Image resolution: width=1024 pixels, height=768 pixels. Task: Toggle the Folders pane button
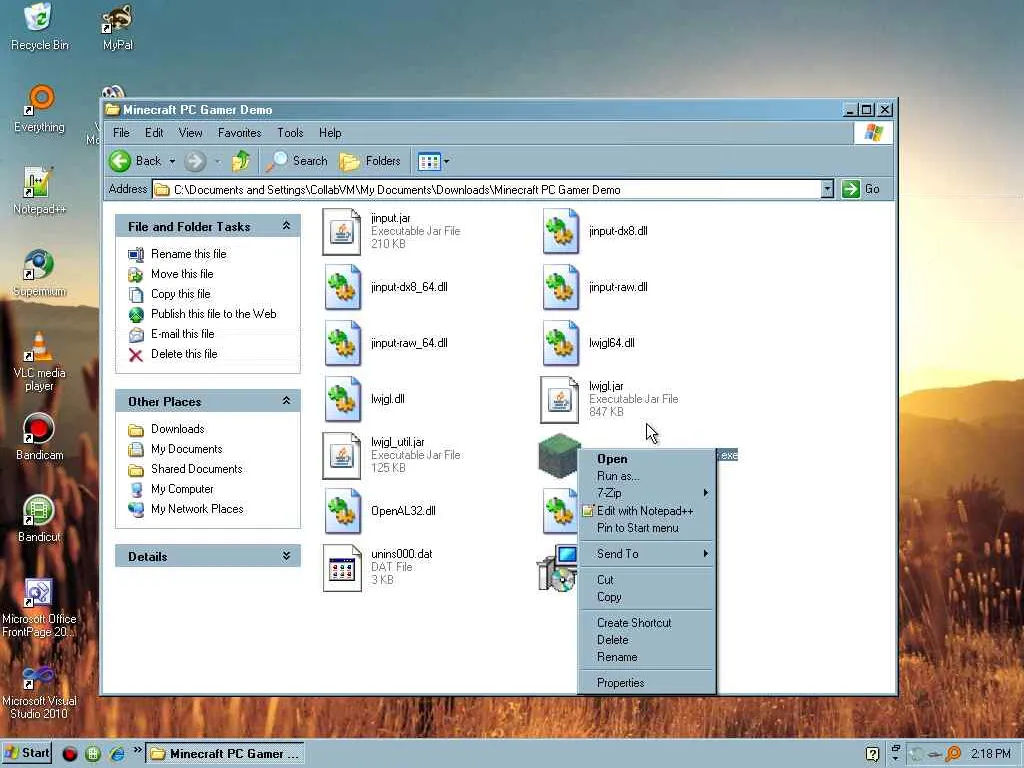[x=370, y=161]
